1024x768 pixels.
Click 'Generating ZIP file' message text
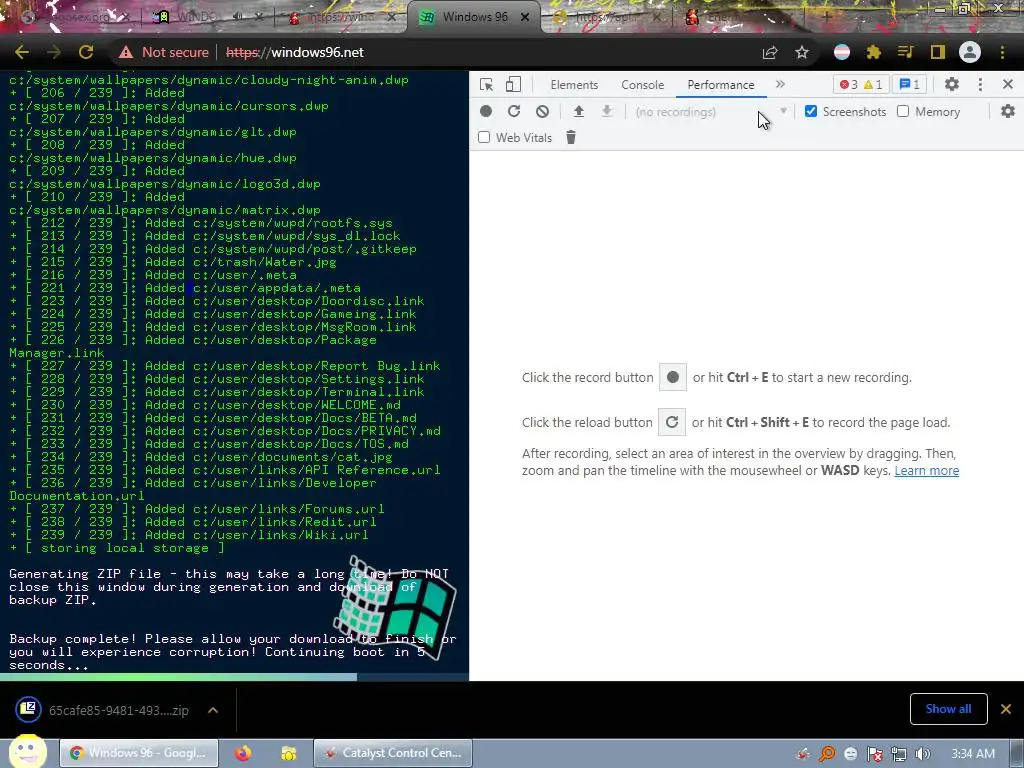tap(229, 586)
